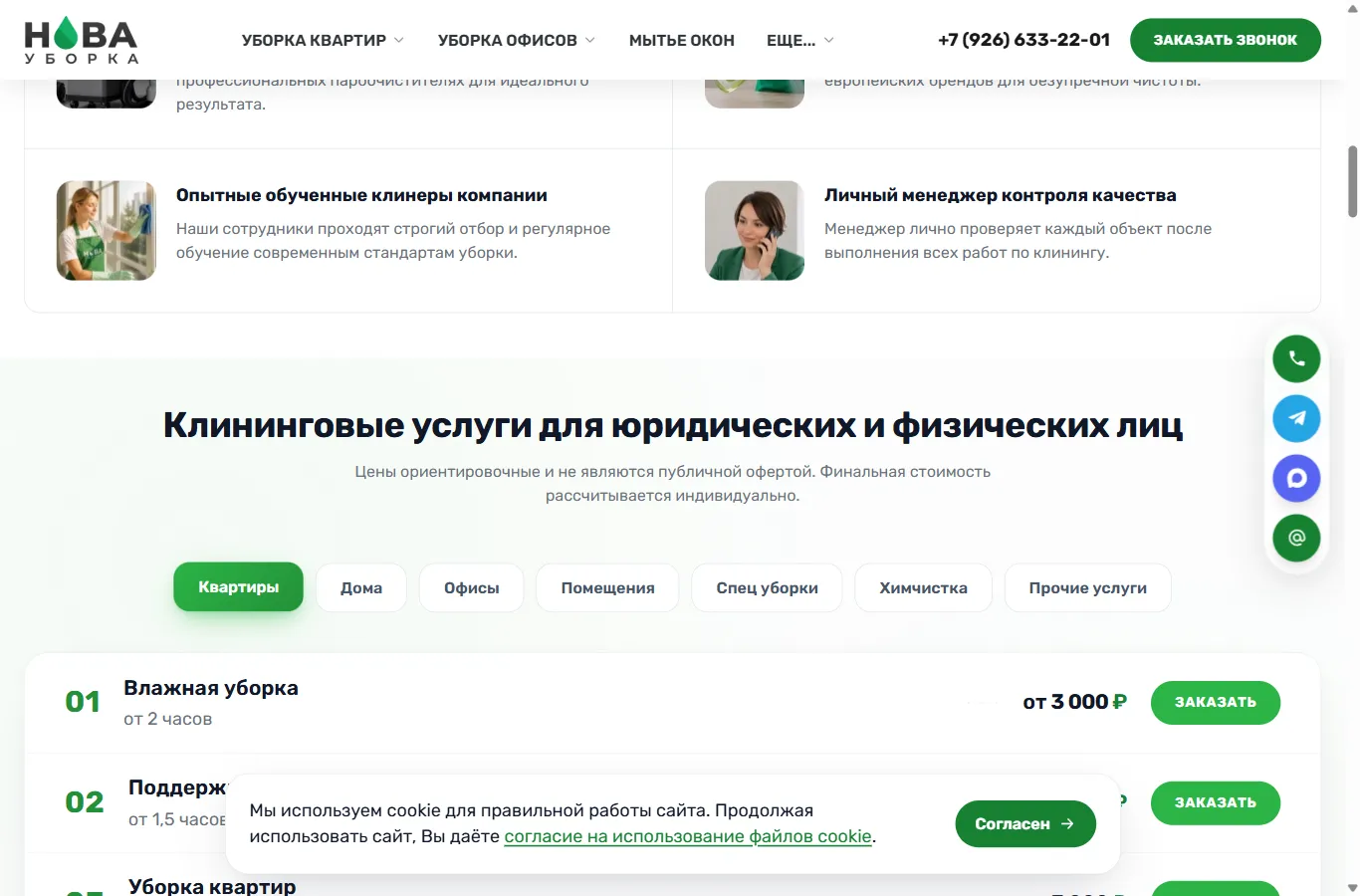The height and width of the screenshot is (896, 1360).
Task: Click the Заказать звонок button
Action: coord(1226,40)
